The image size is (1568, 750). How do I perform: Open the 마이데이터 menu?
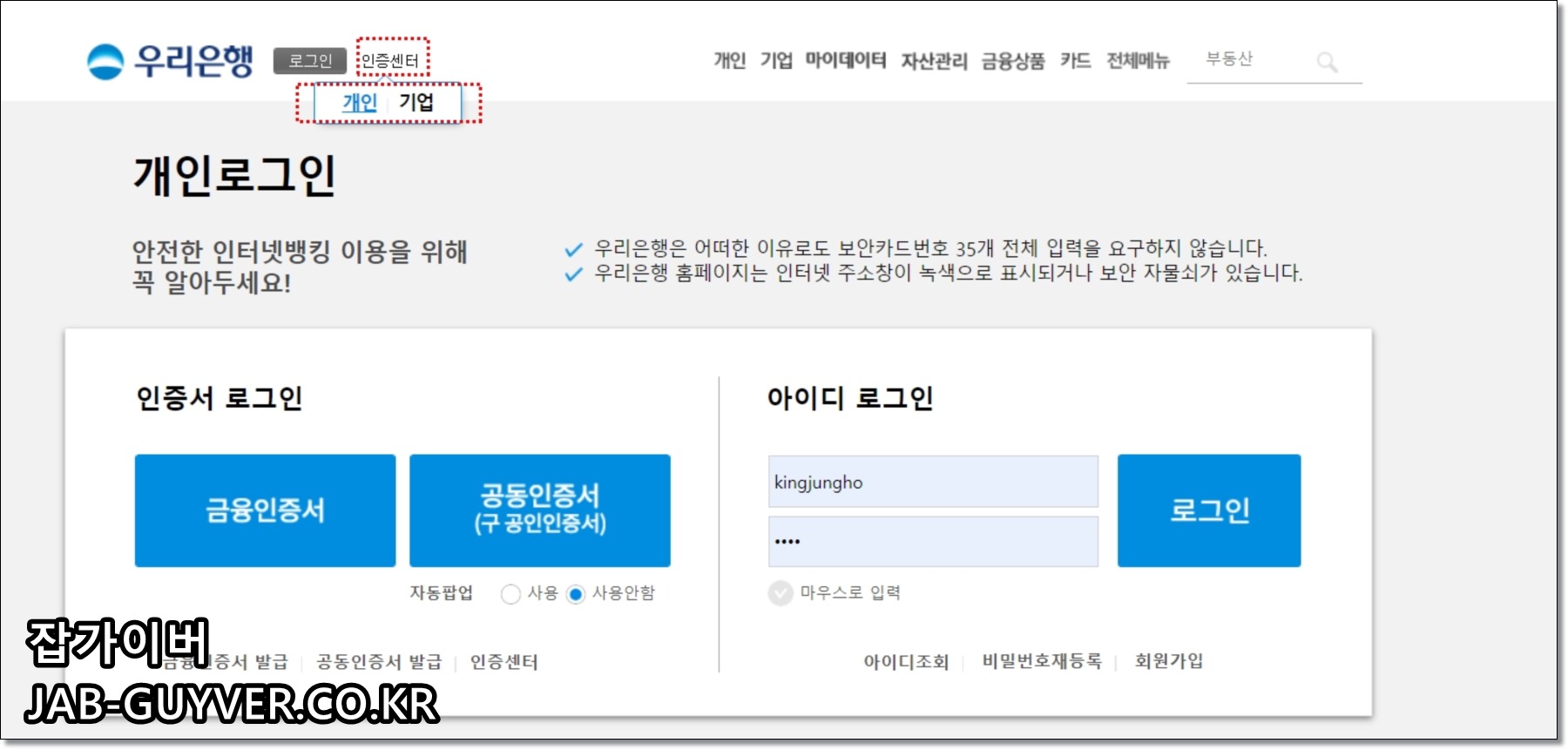[x=845, y=60]
